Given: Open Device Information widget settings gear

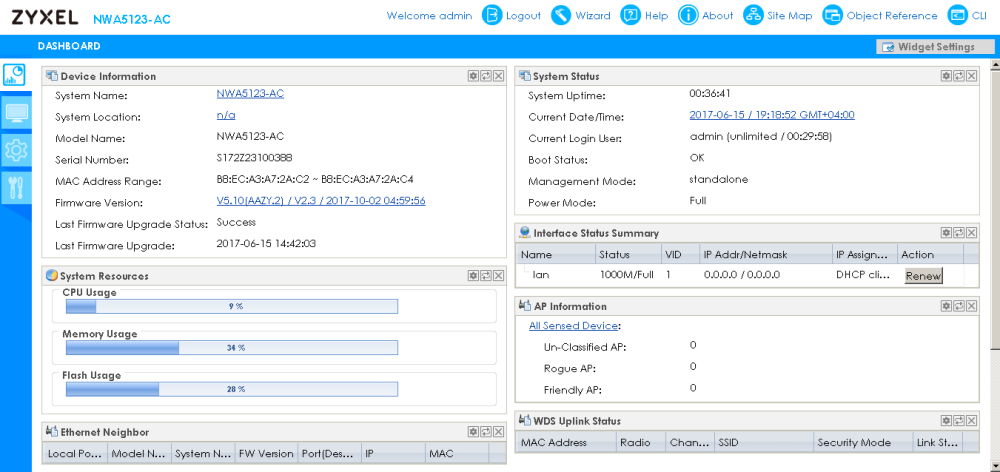Looking at the screenshot, I should 473,76.
